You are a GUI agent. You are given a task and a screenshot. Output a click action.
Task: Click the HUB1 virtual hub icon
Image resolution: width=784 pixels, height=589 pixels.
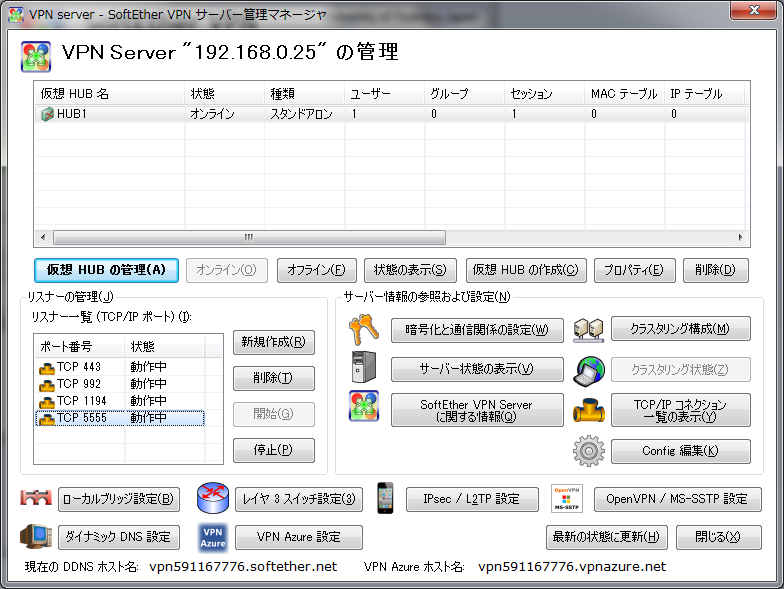tap(47, 114)
